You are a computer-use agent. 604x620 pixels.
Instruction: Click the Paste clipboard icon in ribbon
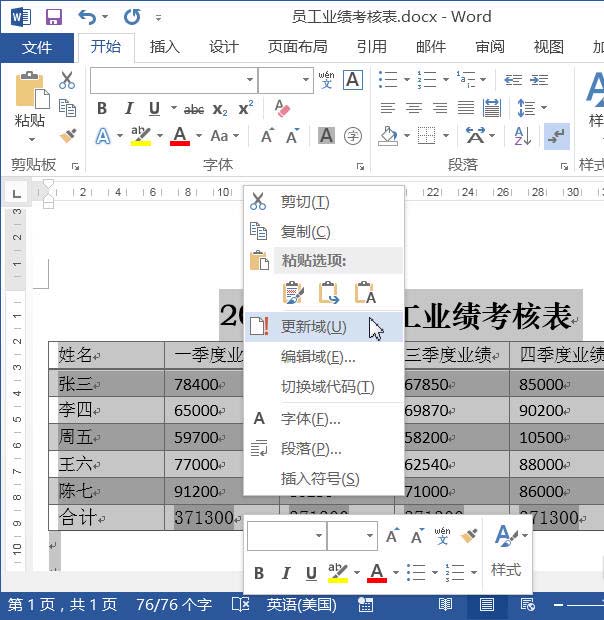click(x=30, y=100)
